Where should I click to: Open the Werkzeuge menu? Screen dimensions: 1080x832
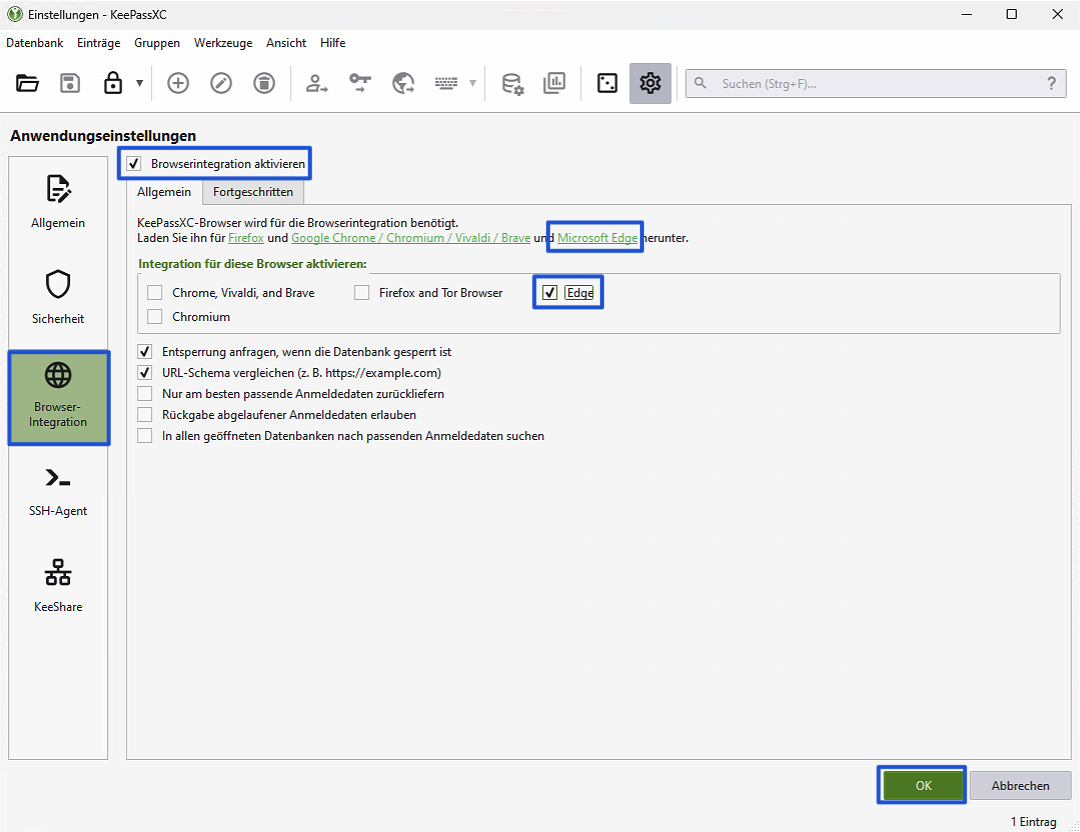point(223,43)
